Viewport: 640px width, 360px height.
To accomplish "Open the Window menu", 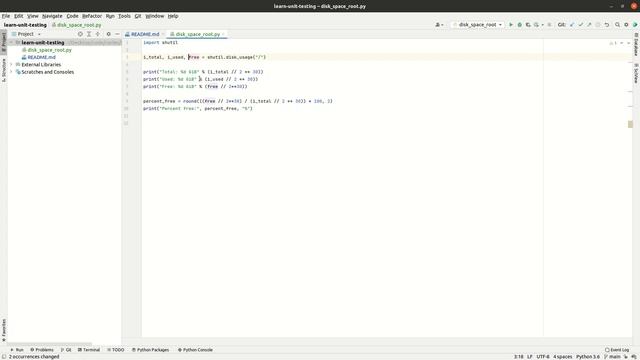I will click(x=155, y=16).
